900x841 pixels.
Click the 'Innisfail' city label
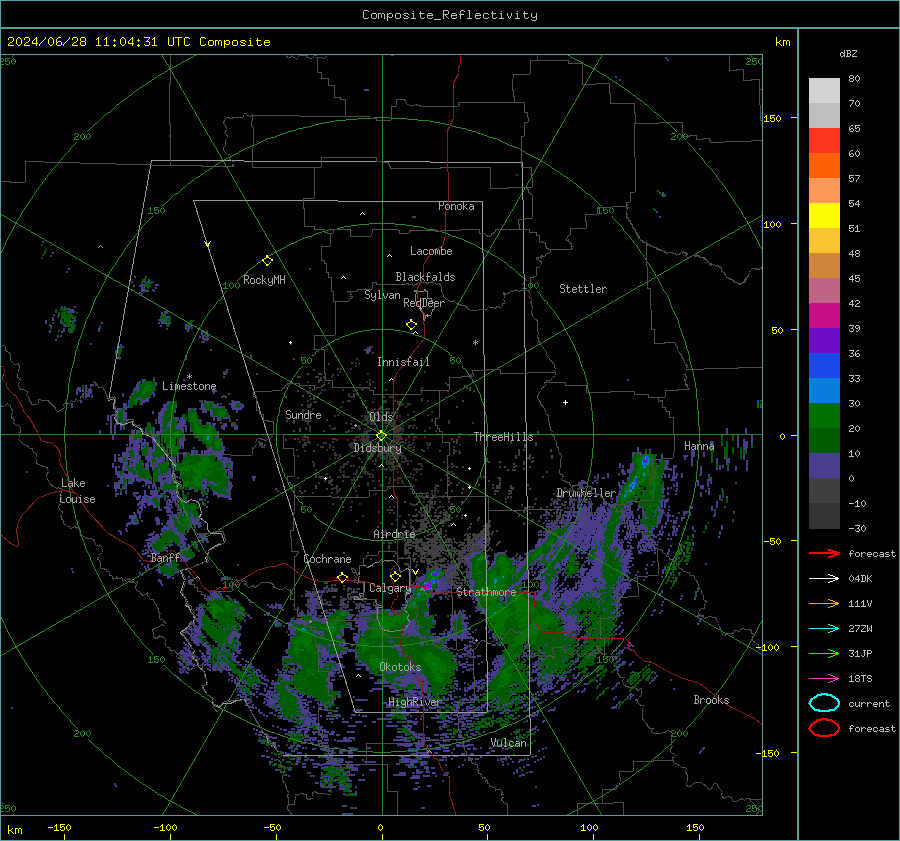point(403,362)
